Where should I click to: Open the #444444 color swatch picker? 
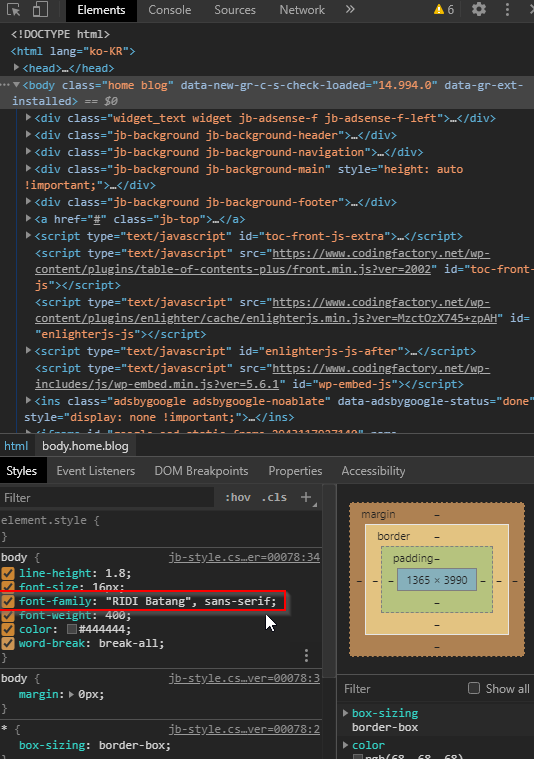point(72,629)
